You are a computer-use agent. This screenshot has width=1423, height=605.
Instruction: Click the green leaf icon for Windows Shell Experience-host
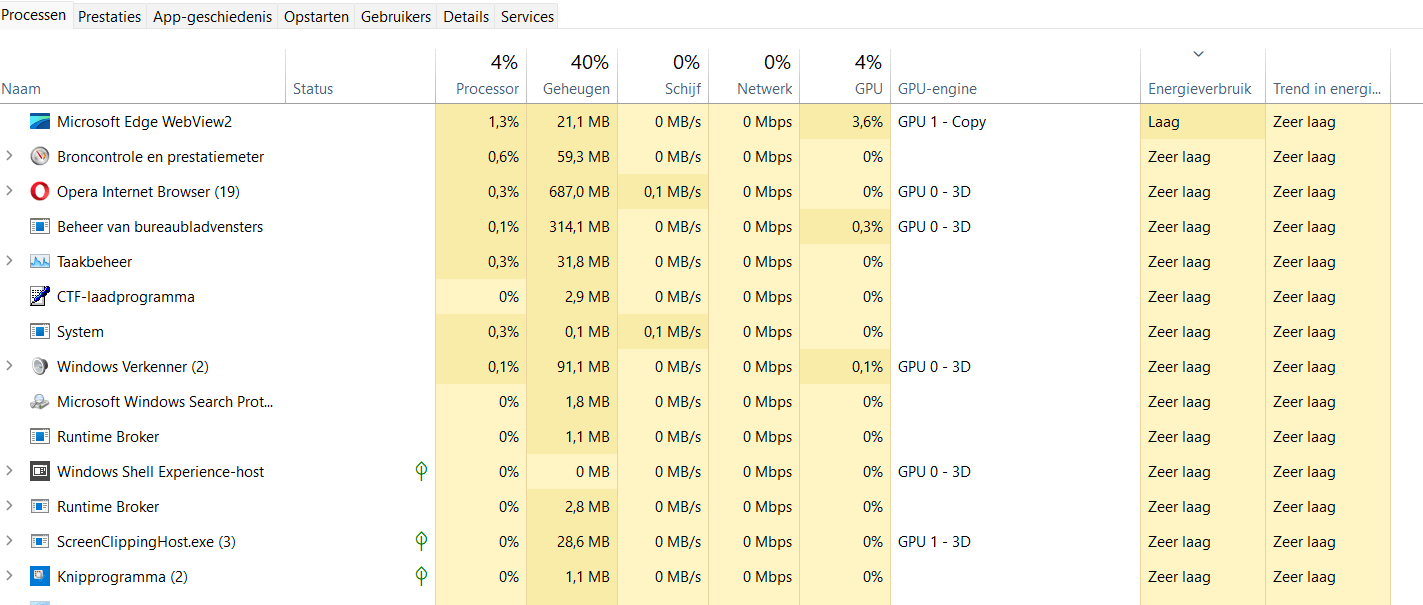coord(422,471)
